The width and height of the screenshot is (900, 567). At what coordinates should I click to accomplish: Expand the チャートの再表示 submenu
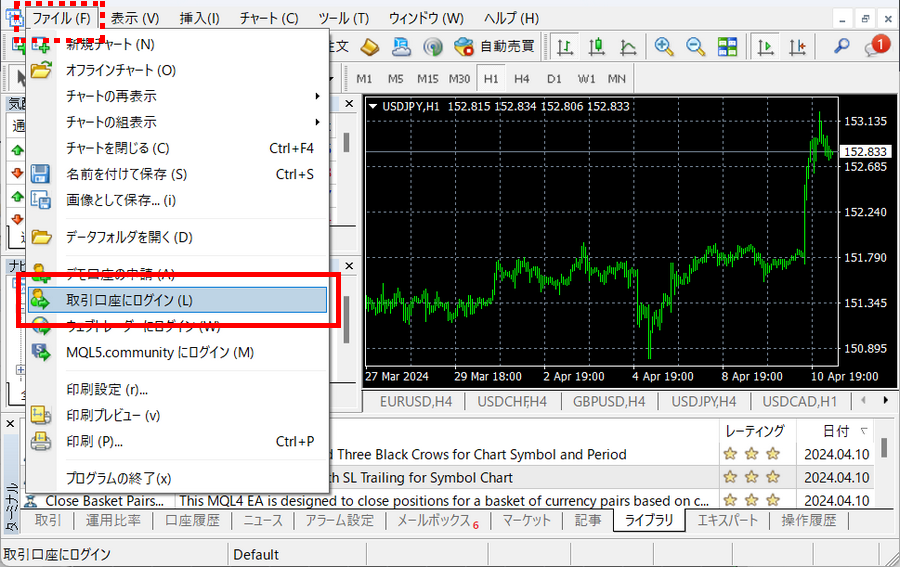[x=177, y=96]
